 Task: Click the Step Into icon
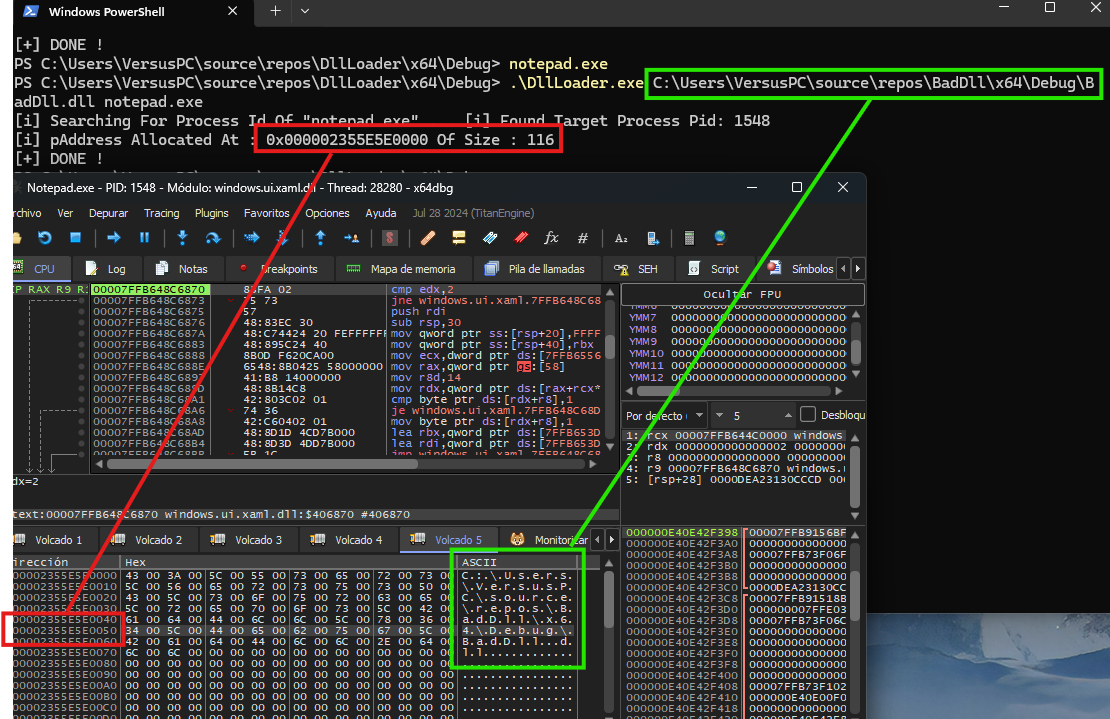click(x=182, y=238)
